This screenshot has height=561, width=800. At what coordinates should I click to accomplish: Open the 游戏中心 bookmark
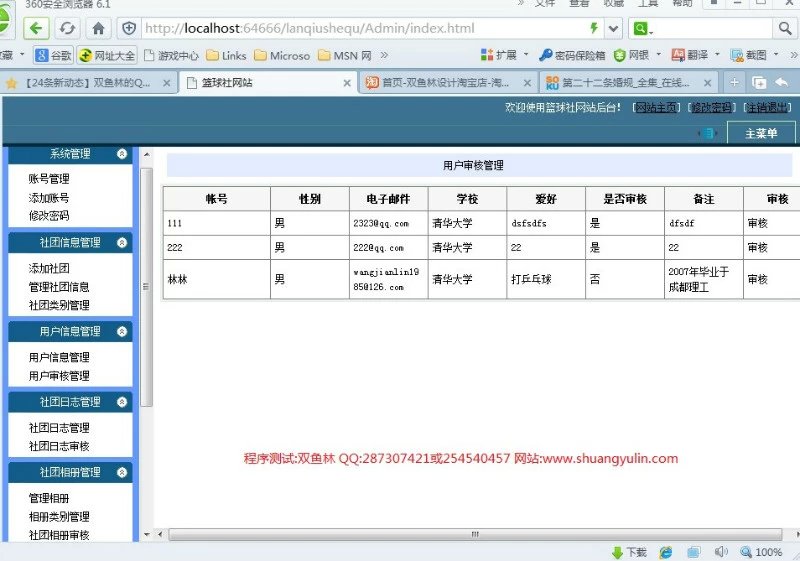click(171, 55)
